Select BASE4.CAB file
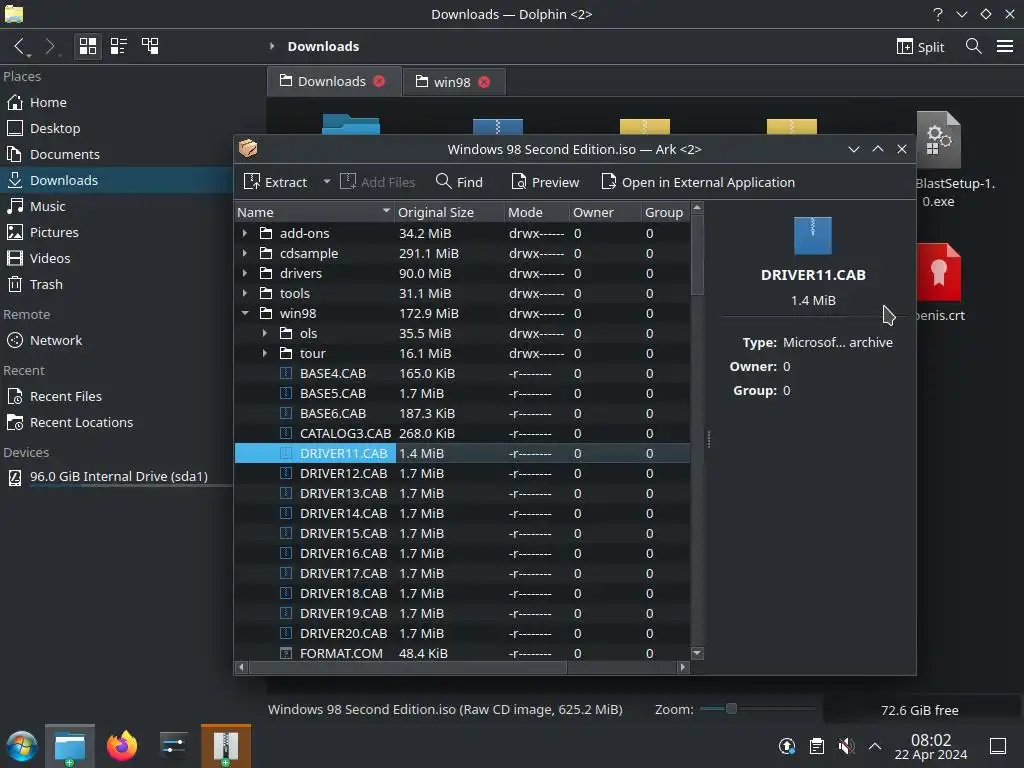The width and height of the screenshot is (1024, 768). point(462,374)
